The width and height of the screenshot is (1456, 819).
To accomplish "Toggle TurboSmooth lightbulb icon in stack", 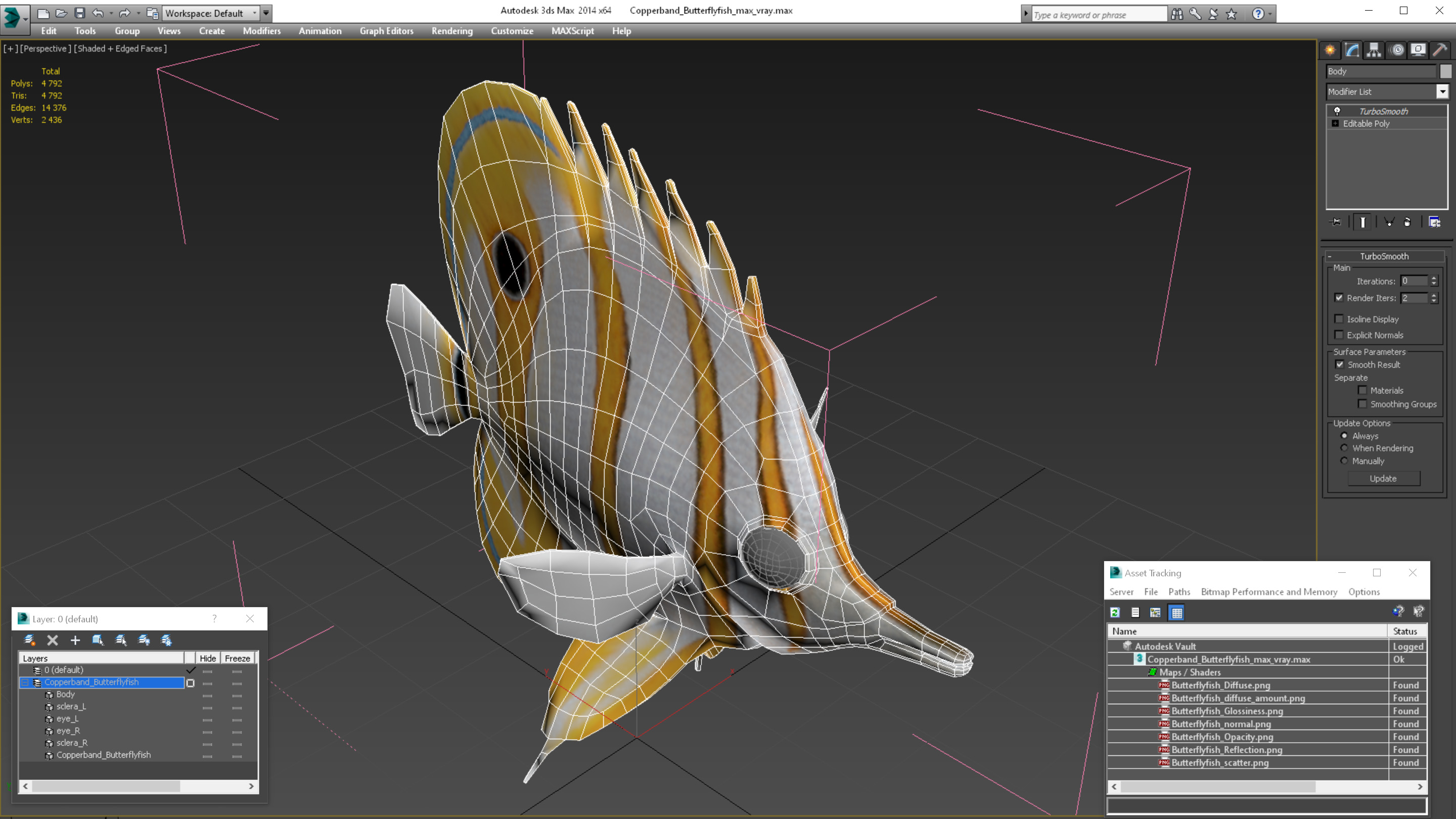I will (x=1337, y=111).
